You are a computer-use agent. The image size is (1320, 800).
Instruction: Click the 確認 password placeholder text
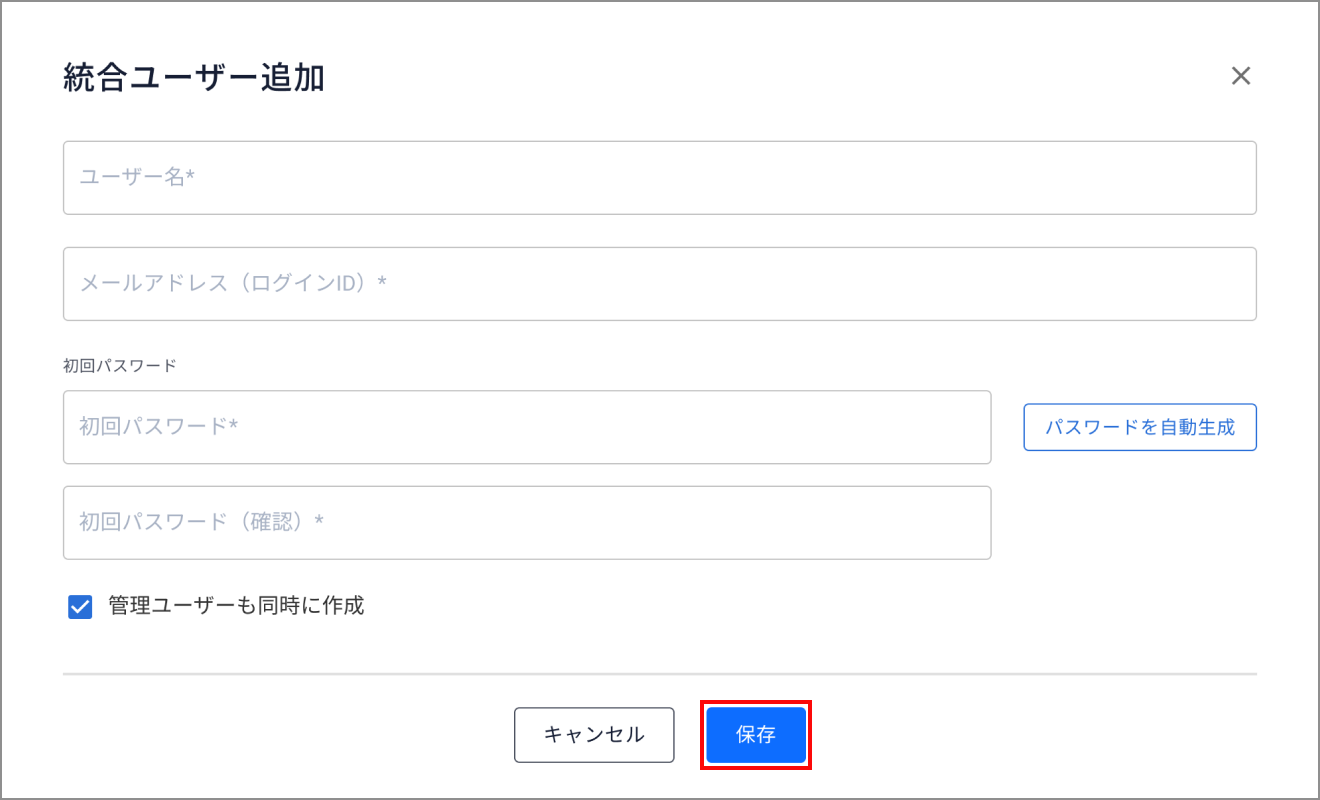pyautogui.click(x=202, y=522)
